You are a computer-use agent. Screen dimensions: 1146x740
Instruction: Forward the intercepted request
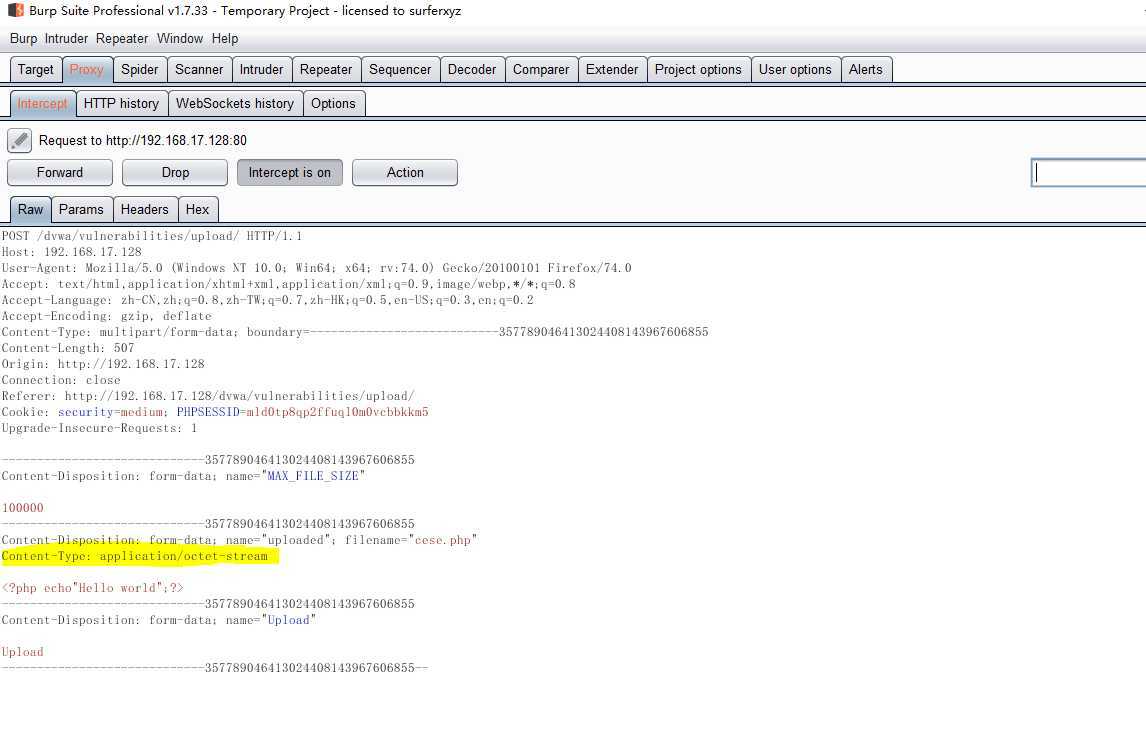click(x=60, y=173)
